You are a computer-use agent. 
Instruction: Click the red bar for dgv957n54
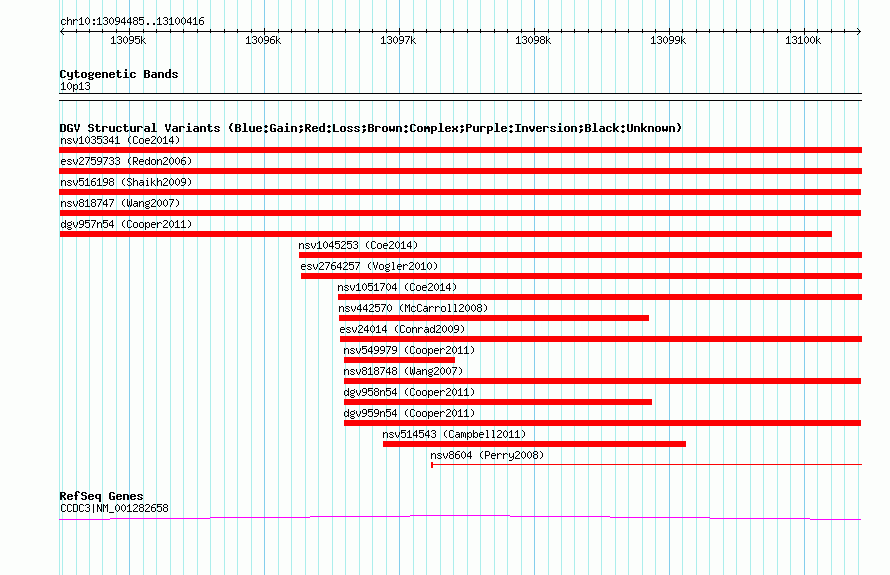point(446,234)
